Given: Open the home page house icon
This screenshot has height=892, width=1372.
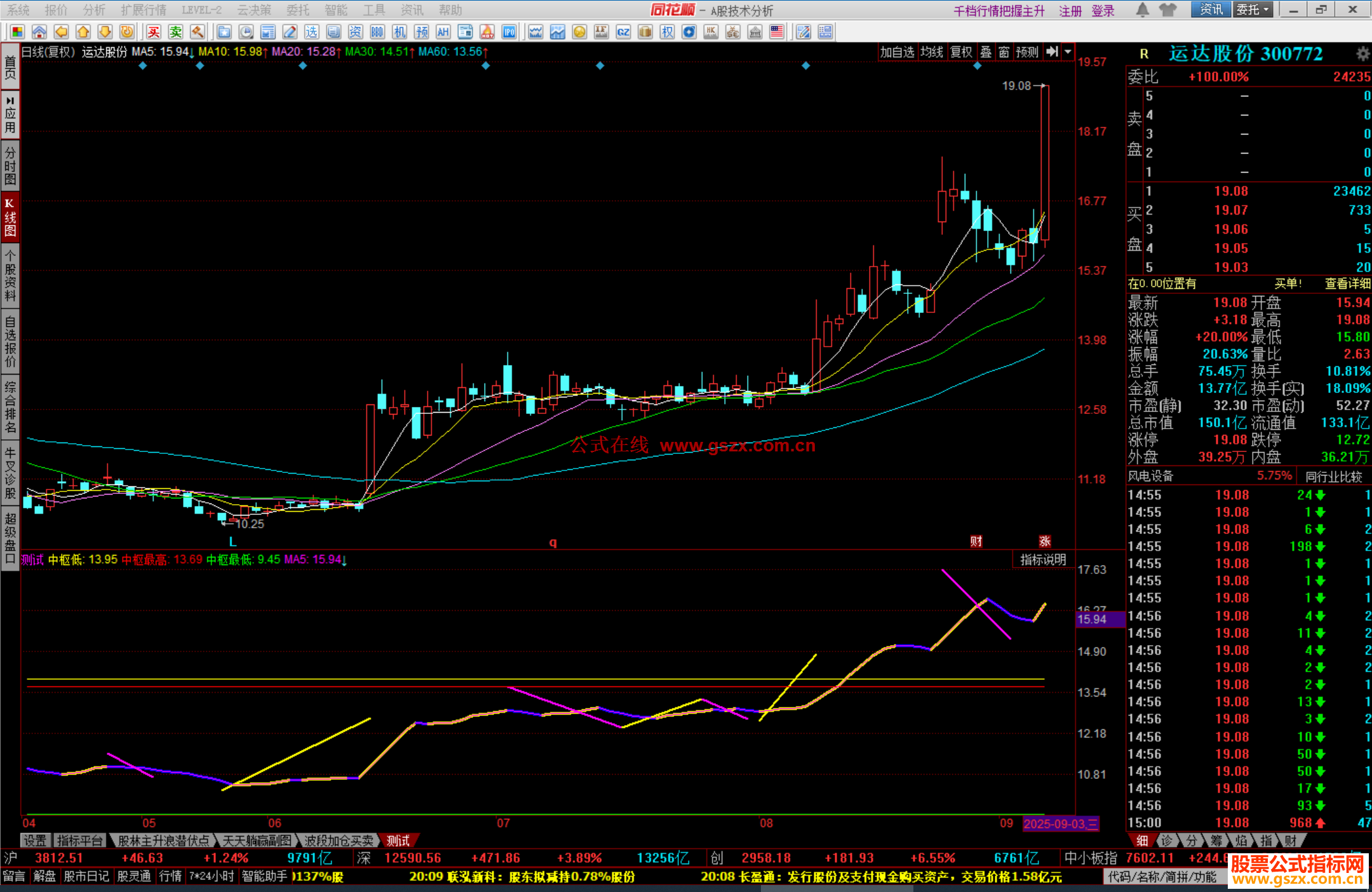Looking at the screenshot, I should (39, 32).
